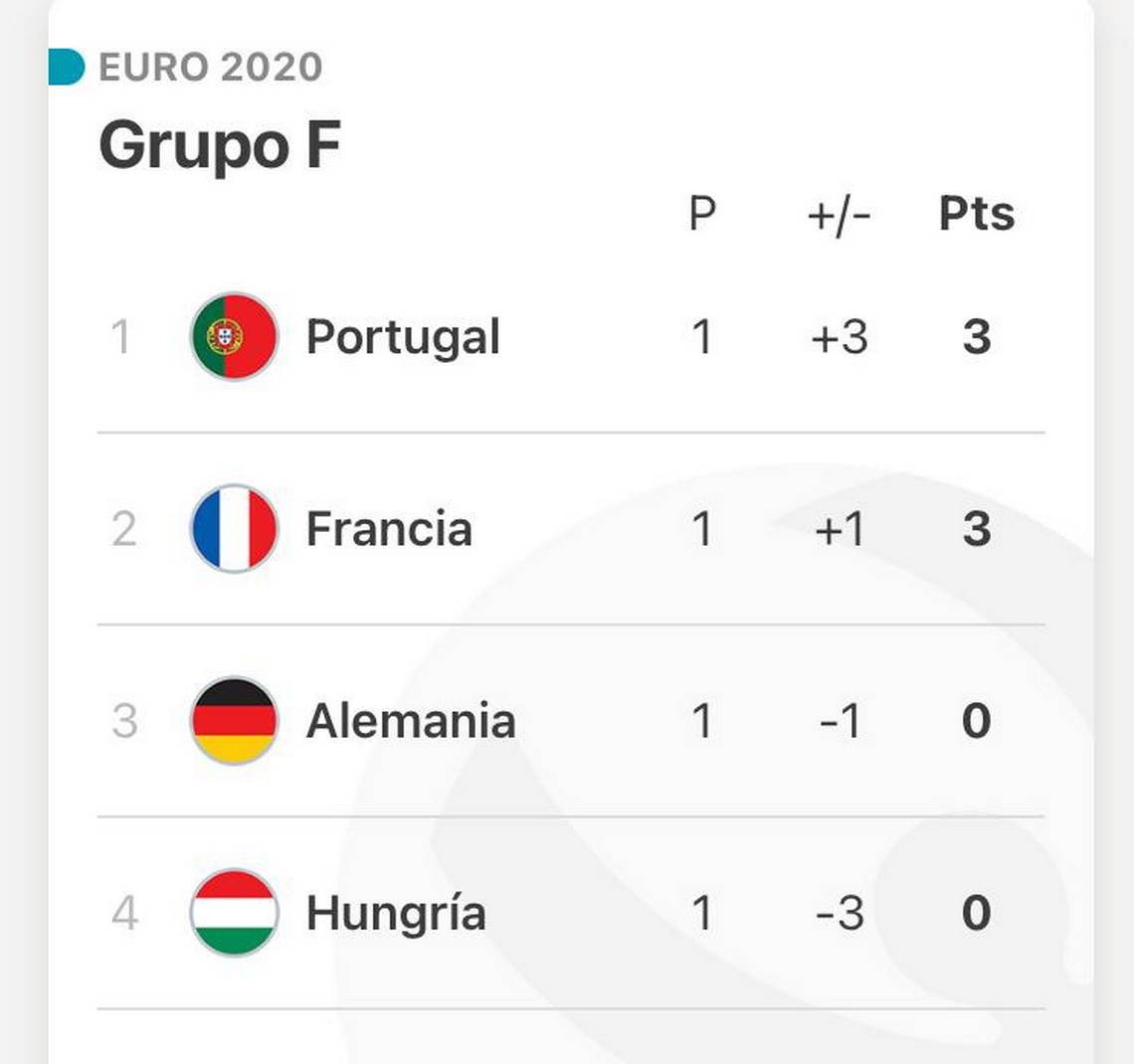Click the EURO 2020 competition label
The width and height of the screenshot is (1134, 1064).
coord(211,68)
